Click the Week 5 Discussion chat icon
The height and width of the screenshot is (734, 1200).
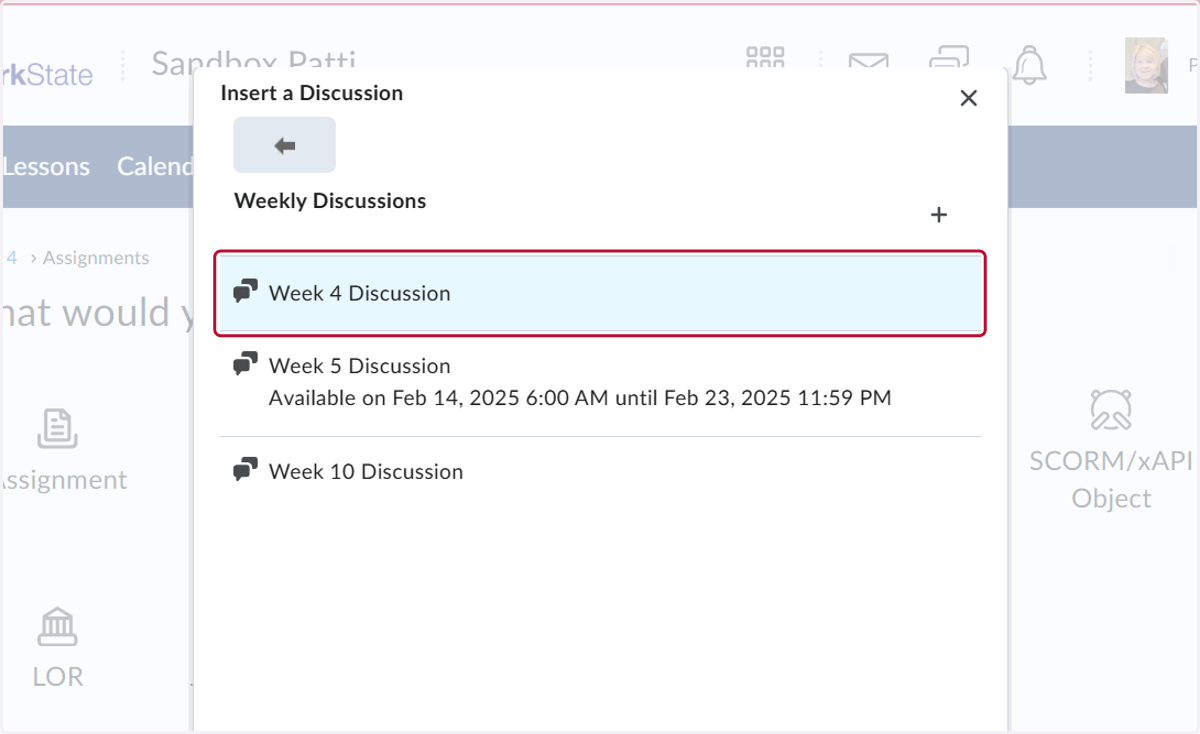pos(245,365)
